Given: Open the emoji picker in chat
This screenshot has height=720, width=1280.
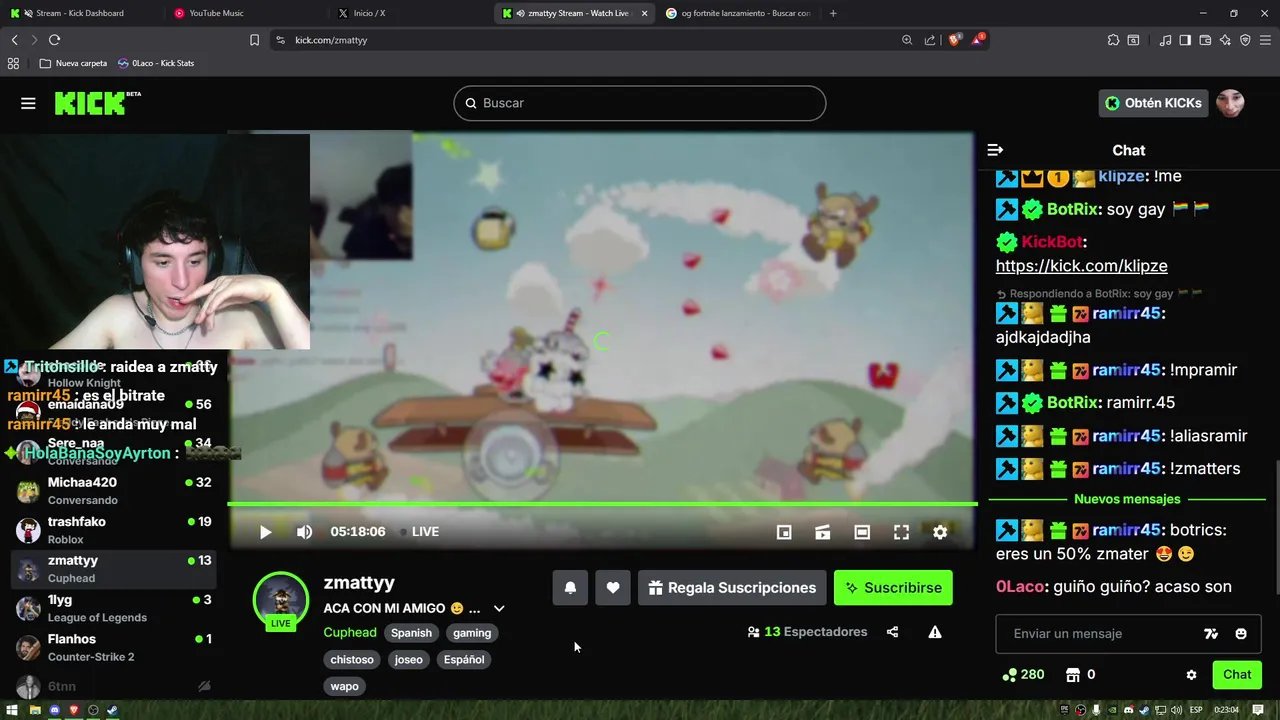Looking at the screenshot, I should 1241,634.
